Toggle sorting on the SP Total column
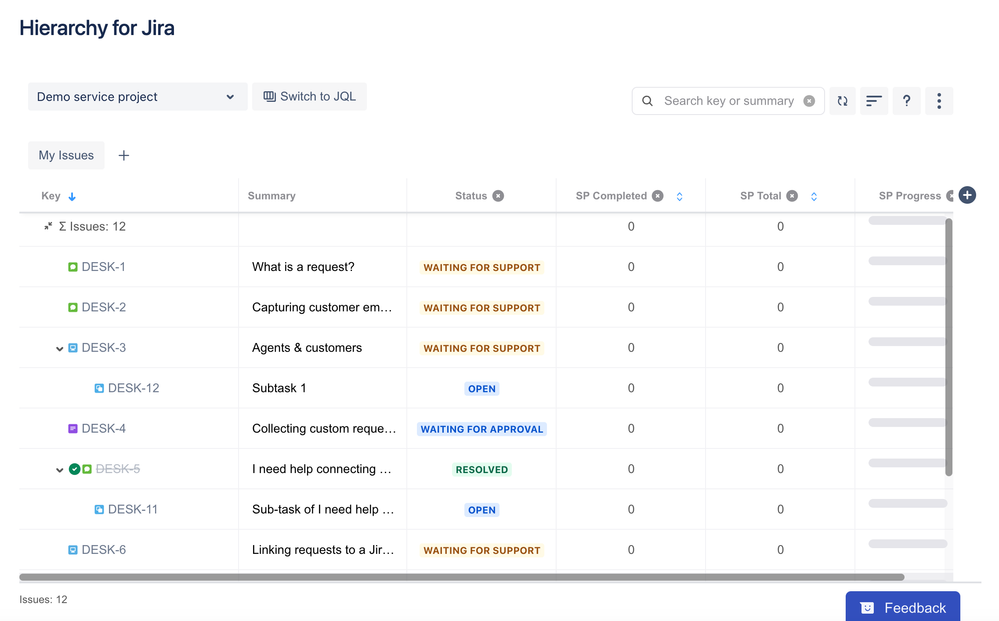This screenshot has width=999, height=621. [x=814, y=196]
